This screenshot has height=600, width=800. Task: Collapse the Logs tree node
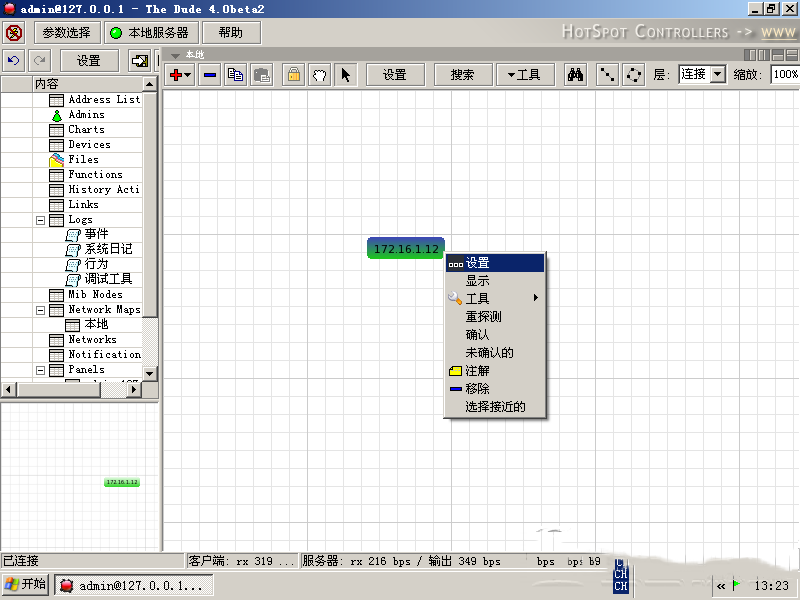click(40, 220)
